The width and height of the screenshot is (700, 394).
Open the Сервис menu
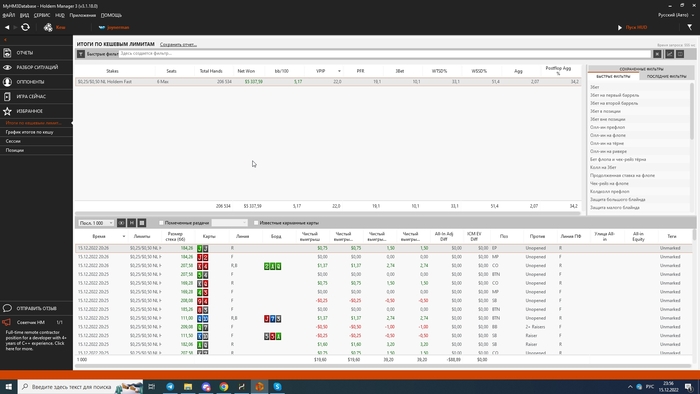(42, 15)
